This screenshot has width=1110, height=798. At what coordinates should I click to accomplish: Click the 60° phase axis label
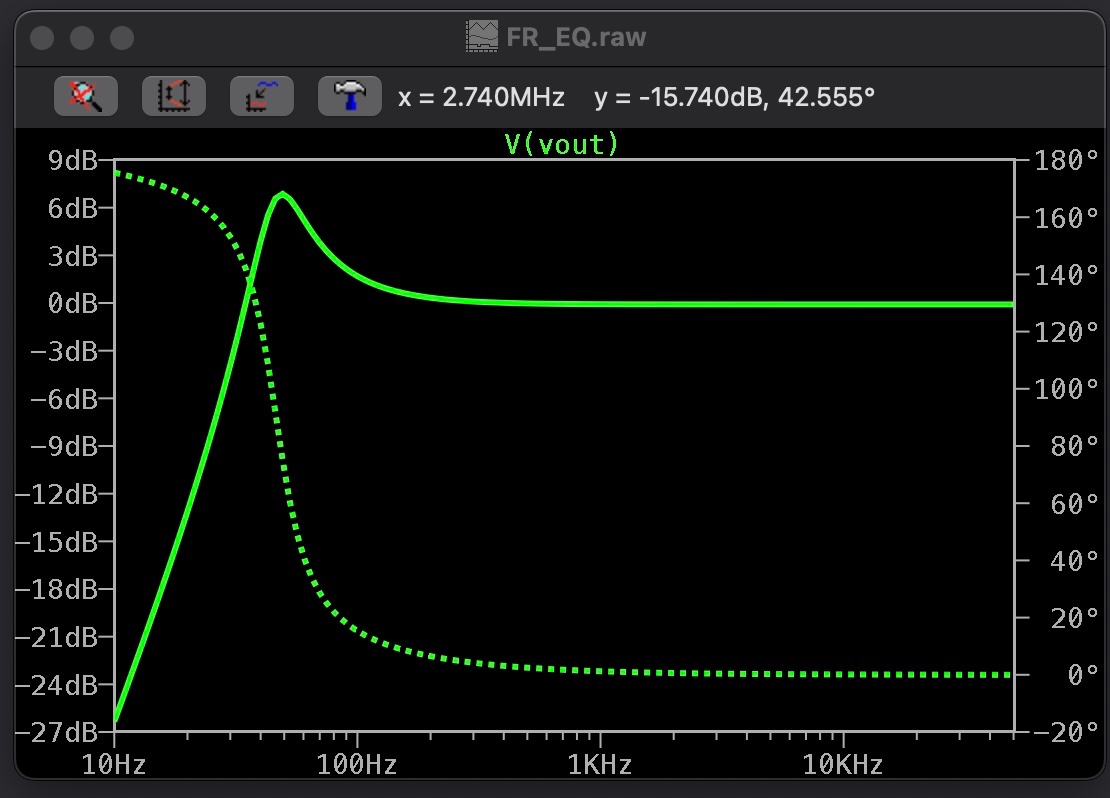(1075, 503)
